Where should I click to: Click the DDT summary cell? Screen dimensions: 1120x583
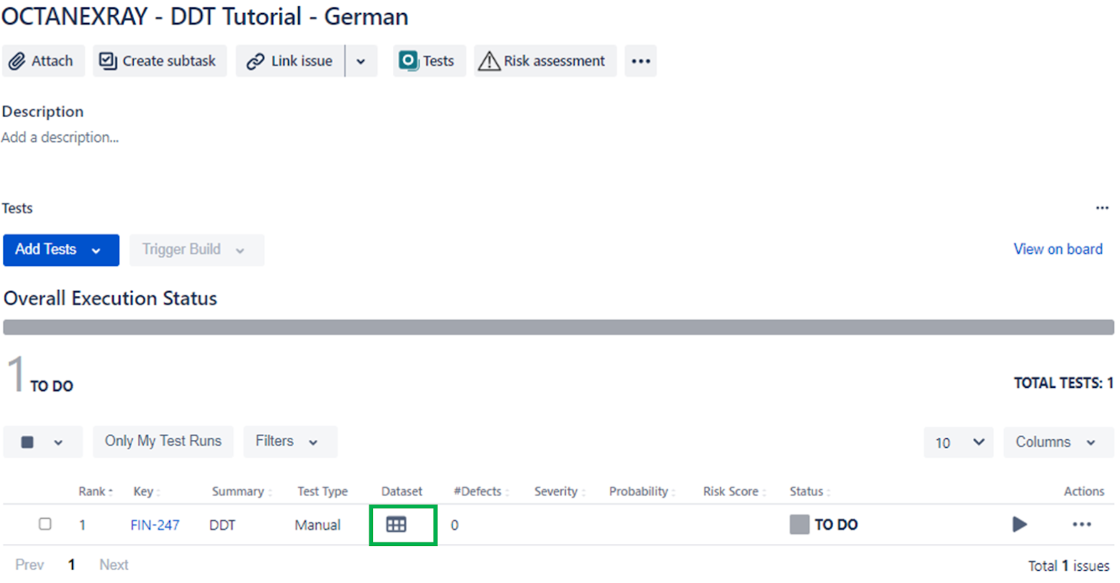[222, 525]
